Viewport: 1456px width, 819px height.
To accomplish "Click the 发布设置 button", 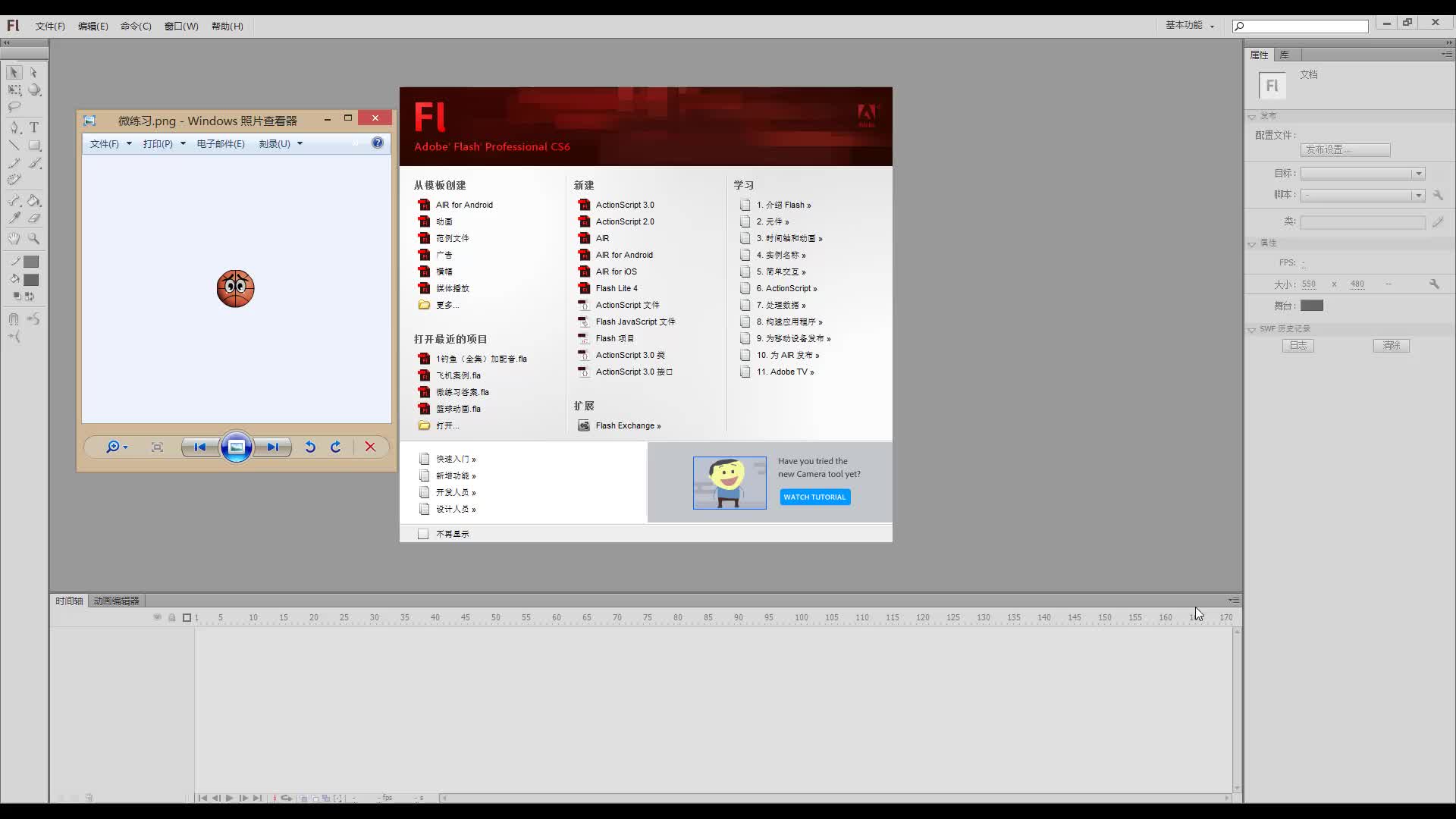I will (1345, 150).
